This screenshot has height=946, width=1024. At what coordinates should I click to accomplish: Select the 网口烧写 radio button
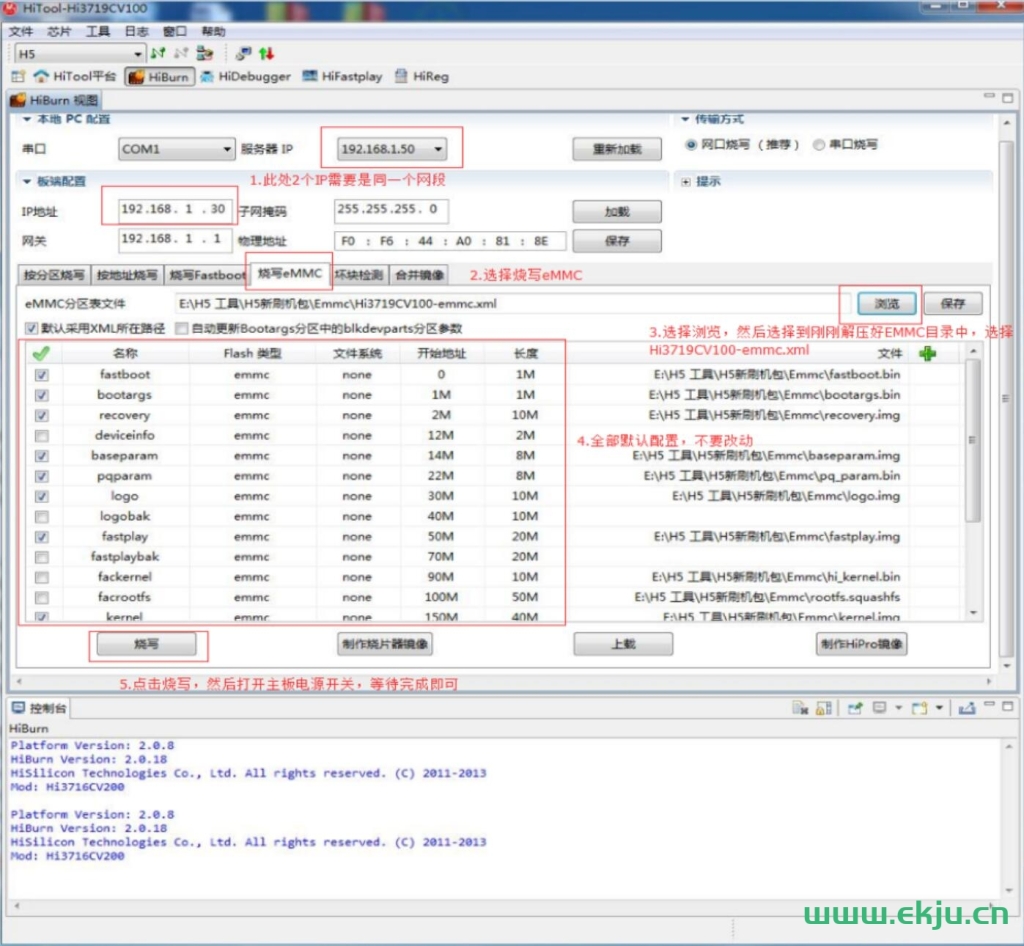(690, 144)
